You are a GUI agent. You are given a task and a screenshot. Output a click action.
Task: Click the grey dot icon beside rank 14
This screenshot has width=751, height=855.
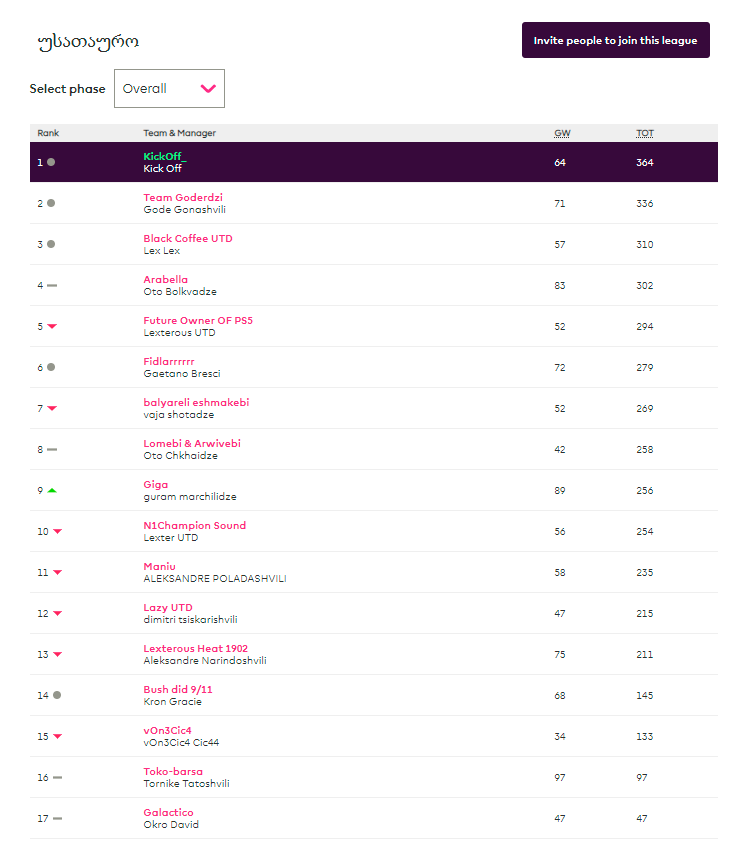tap(57, 695)
